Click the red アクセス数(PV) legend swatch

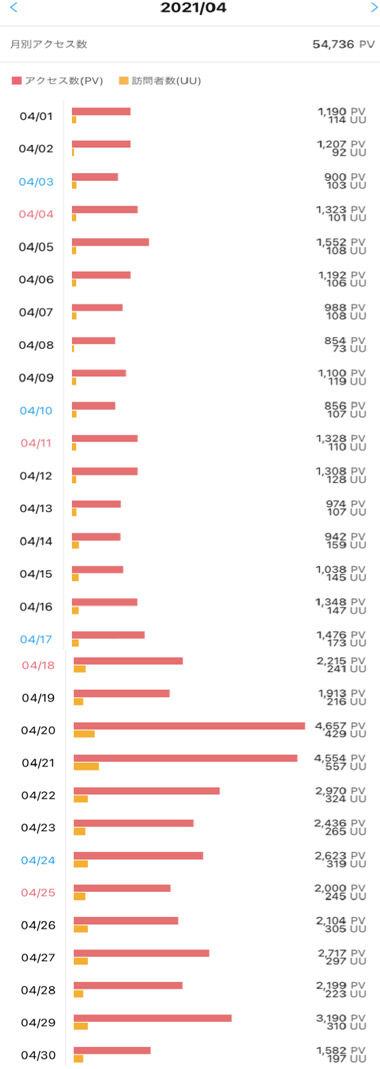[17, 81]
